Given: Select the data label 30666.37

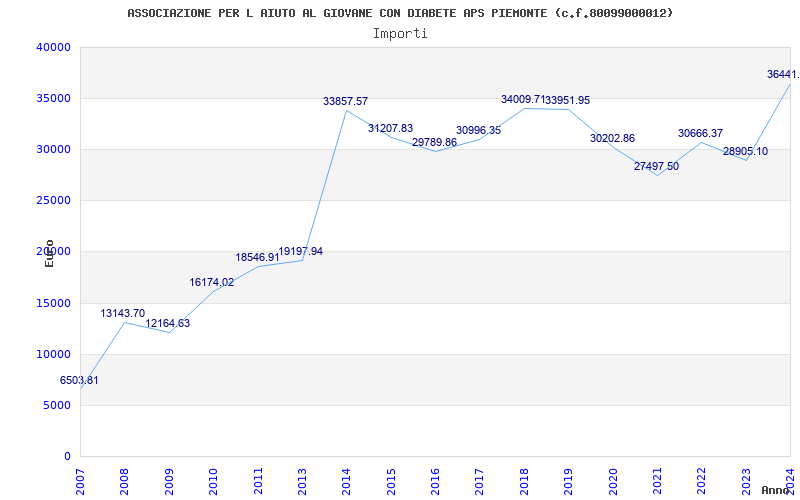Looking at the screenshot, I should point(701,133).
